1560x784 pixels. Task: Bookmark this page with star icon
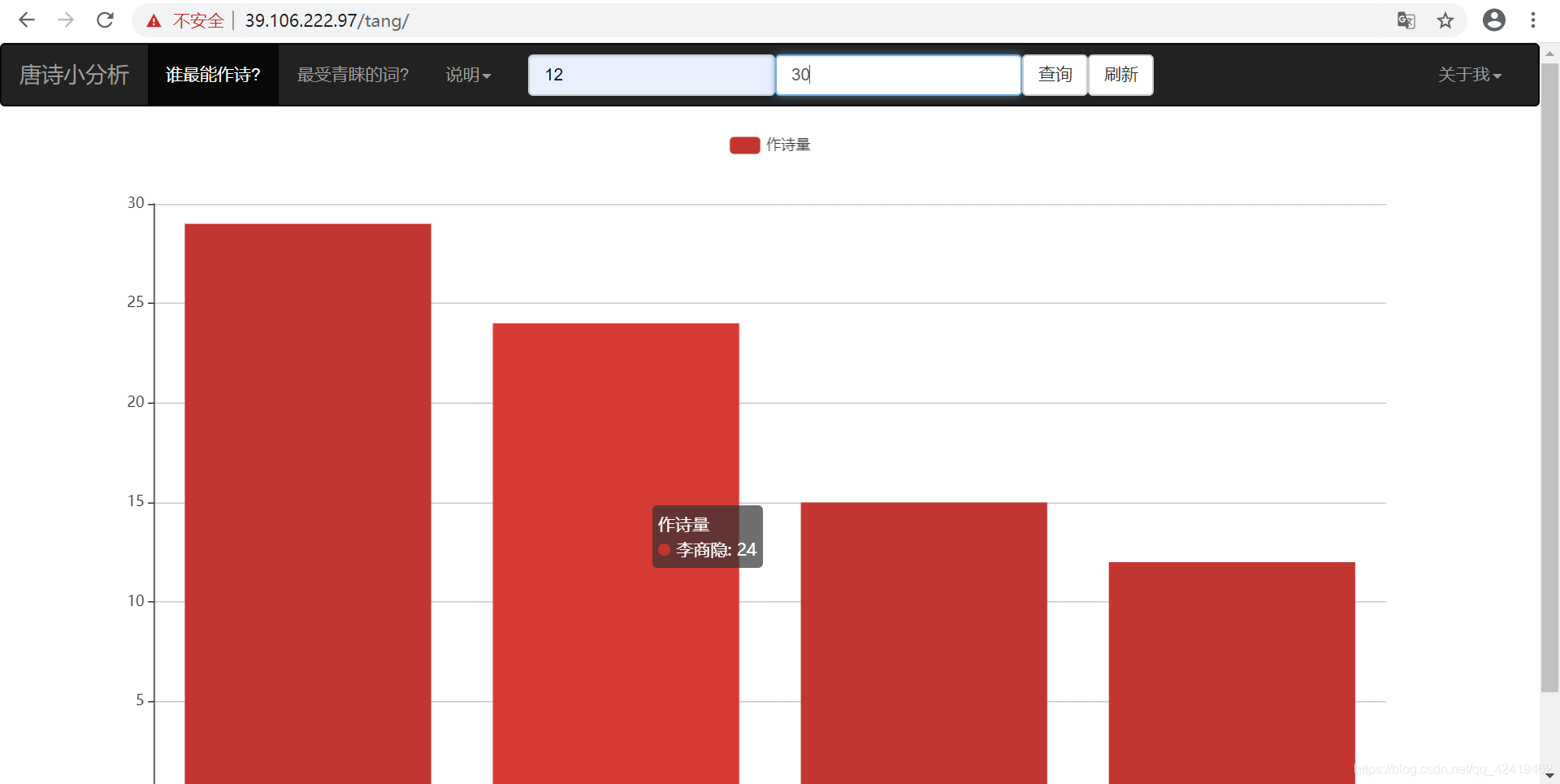tap(1445, 20)
